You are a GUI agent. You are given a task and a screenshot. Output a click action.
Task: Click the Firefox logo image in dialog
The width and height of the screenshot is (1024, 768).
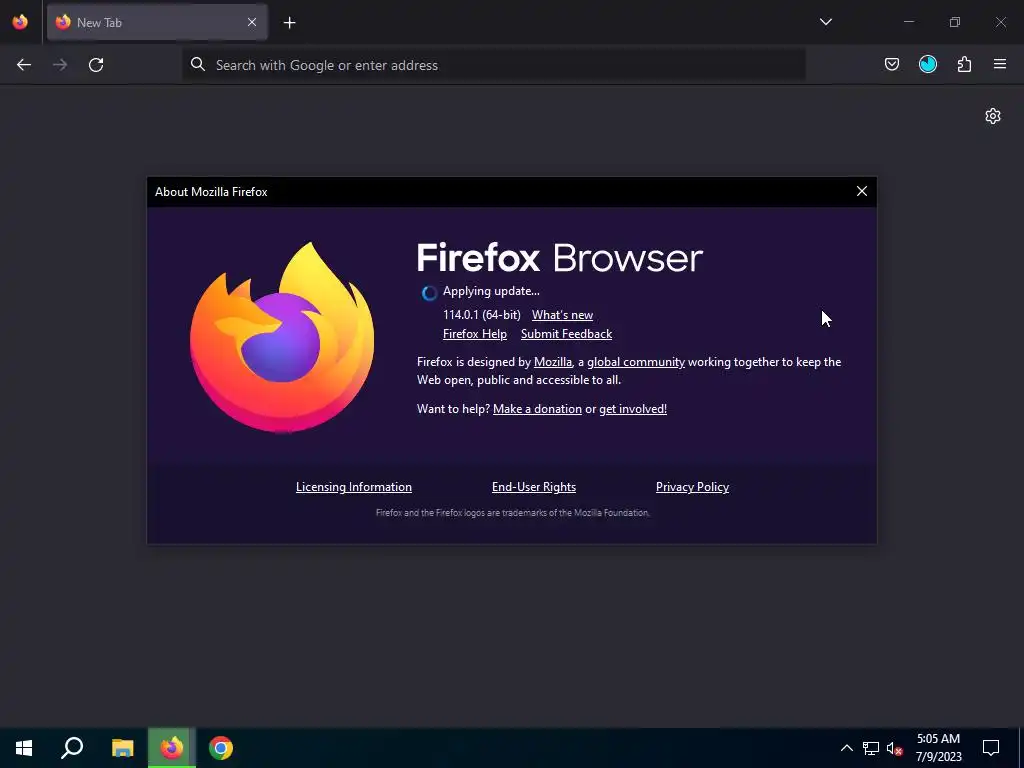(282, 337)
